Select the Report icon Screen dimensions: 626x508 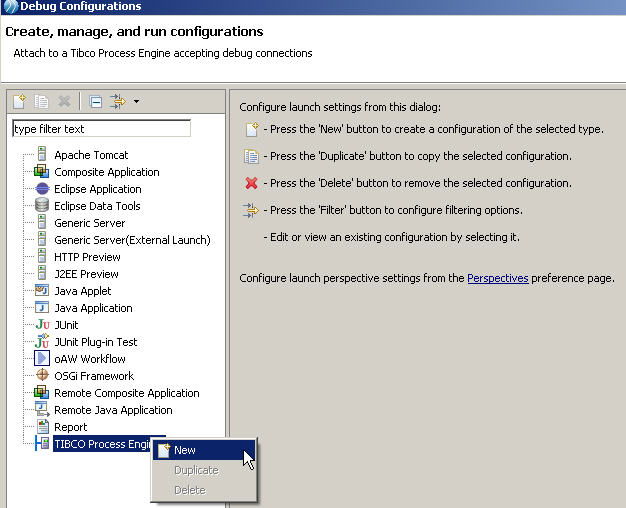click(x=43, y=427)
